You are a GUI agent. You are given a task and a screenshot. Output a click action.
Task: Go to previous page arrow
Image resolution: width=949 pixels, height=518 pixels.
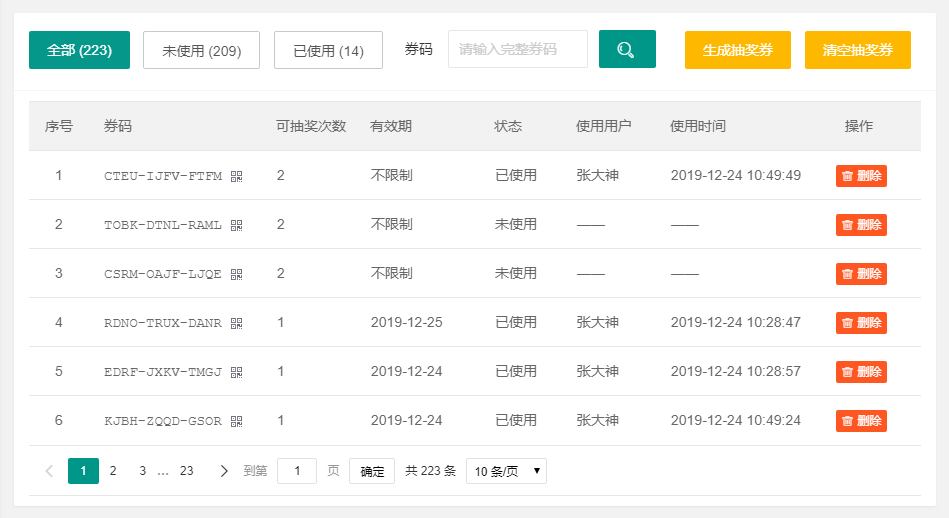click(x=50, y=471)
